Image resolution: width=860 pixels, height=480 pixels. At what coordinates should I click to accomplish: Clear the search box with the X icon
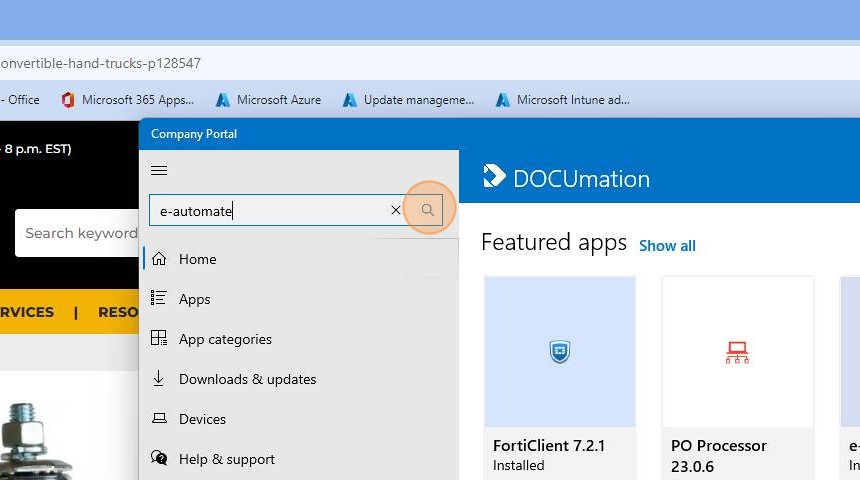pyautogui.click(x=395, y=210)
